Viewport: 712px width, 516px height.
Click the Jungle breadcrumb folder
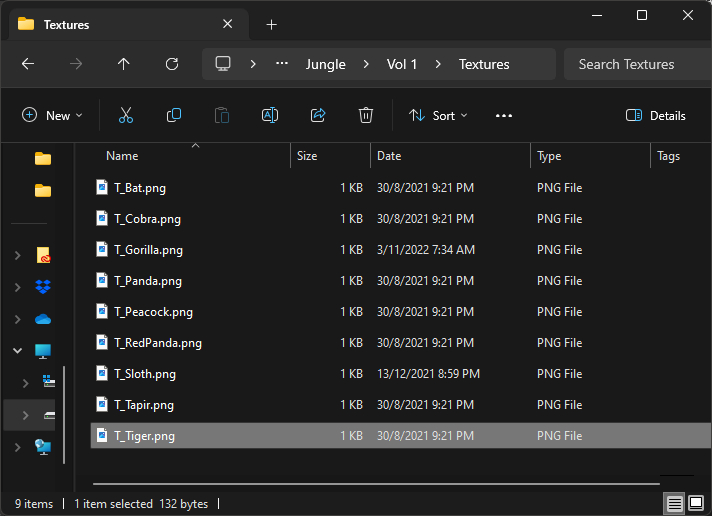tap(325, 64)
